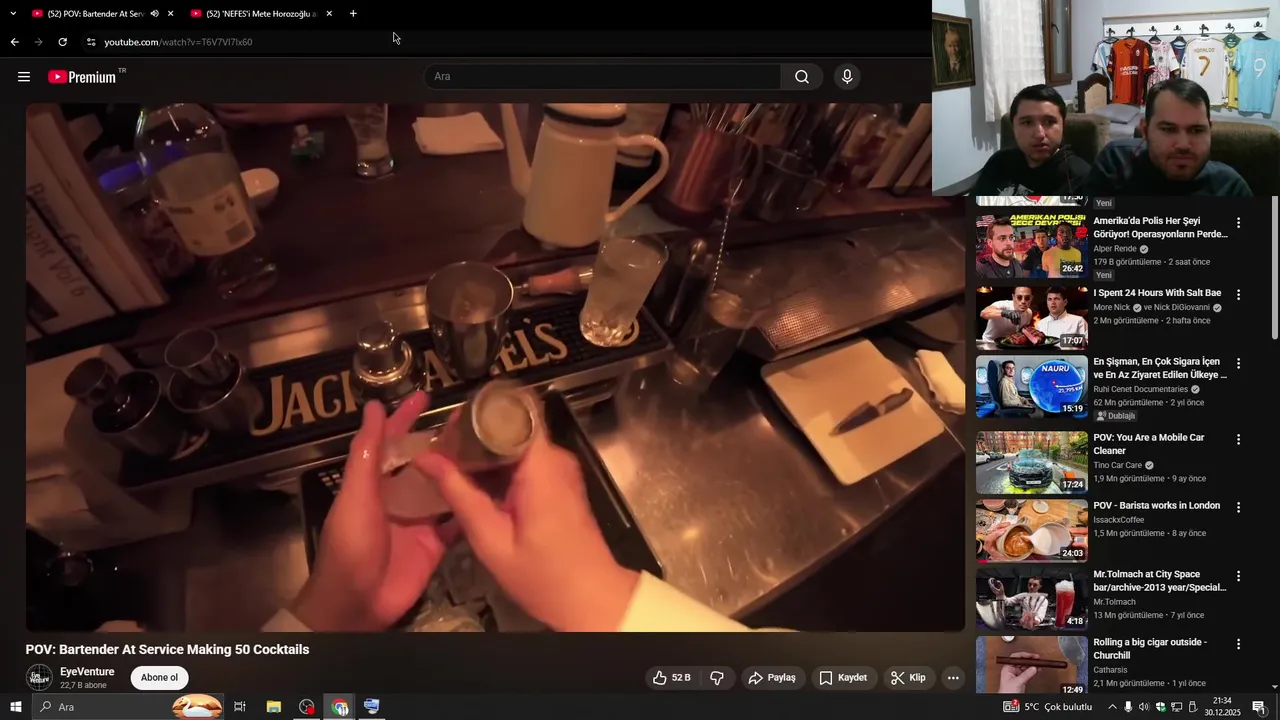The height and width of the screenshot is (720, 1280).
Task: Open File Explorer from the taskbar
Action: pos(273,707)
